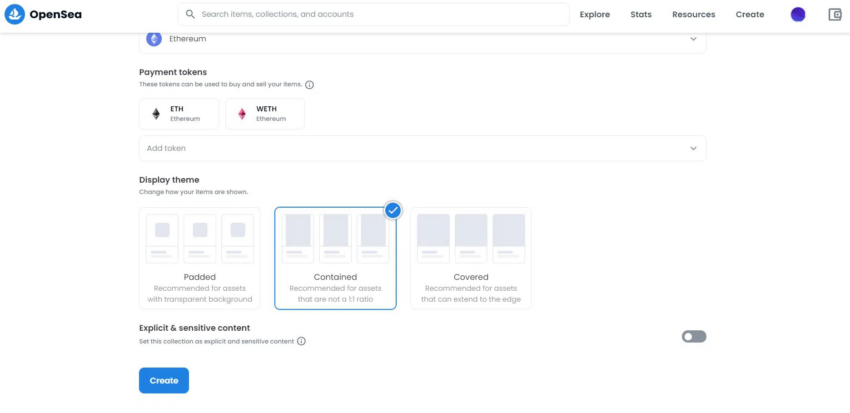Click the ETH token diamond icon
This screenshot has width=850, height=413.
(x=156, y=113)
